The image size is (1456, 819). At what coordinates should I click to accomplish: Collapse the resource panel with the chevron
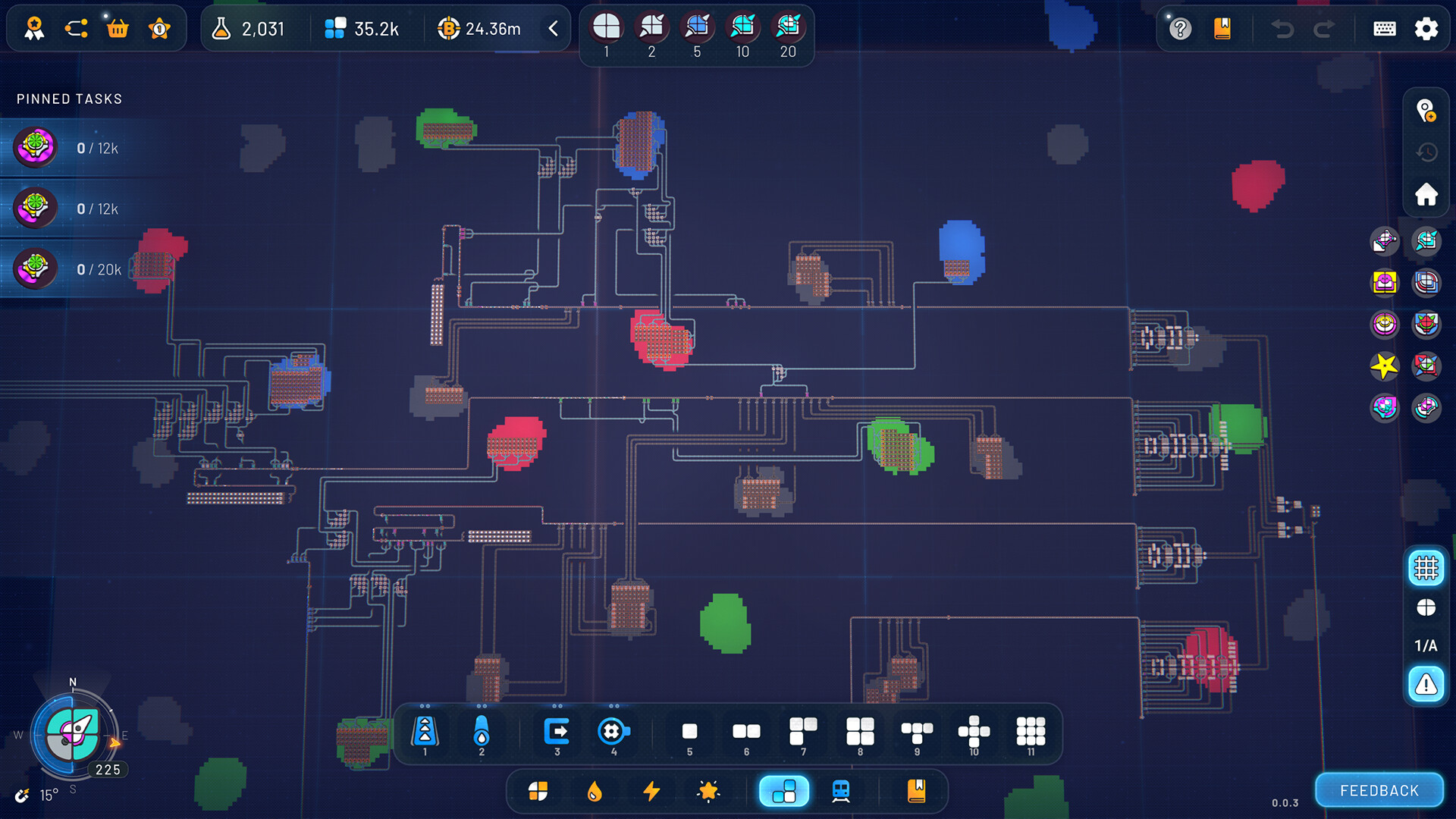click(553, 28)
